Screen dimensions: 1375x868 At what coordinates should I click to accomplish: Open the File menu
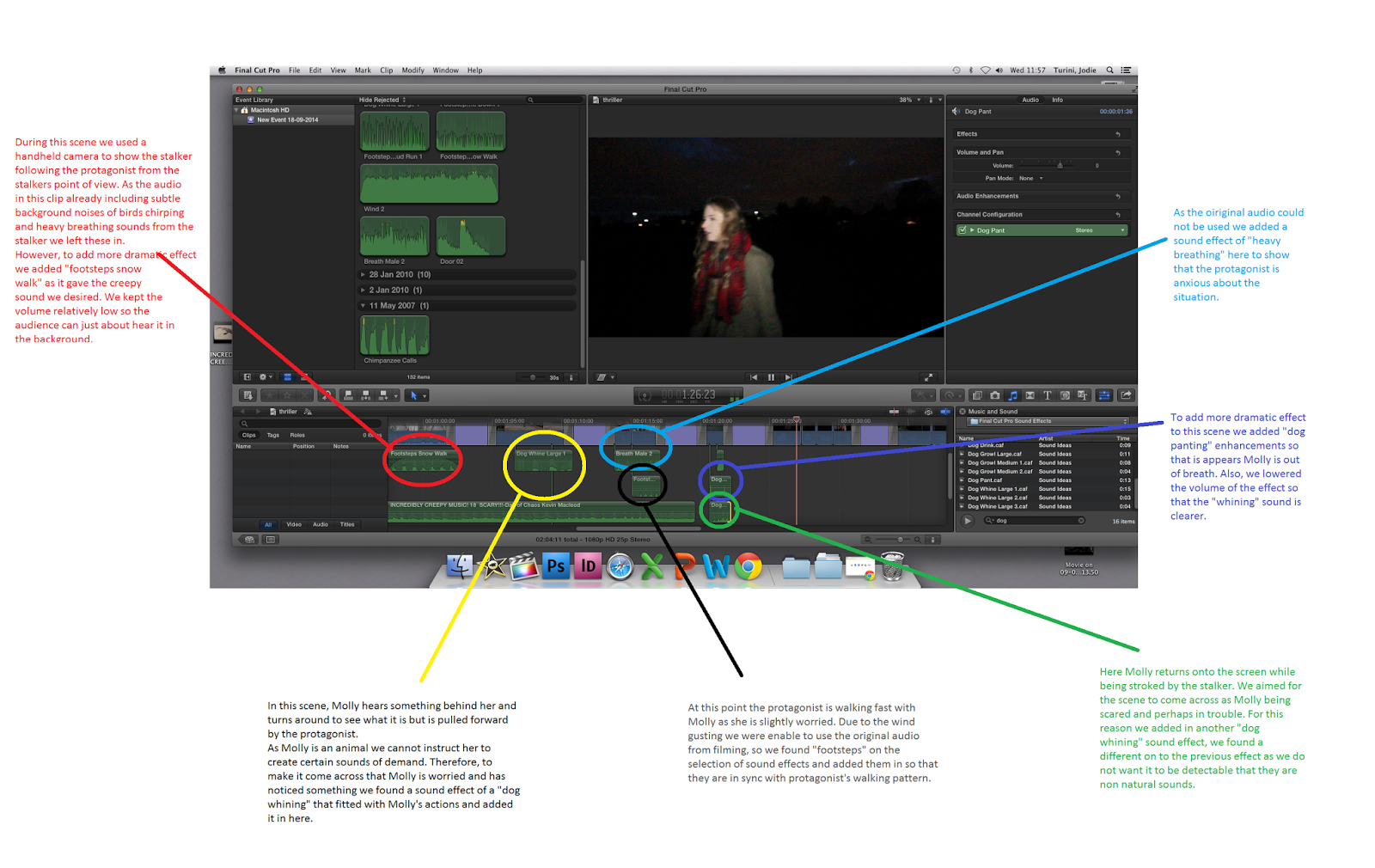(x=295, y=70)
